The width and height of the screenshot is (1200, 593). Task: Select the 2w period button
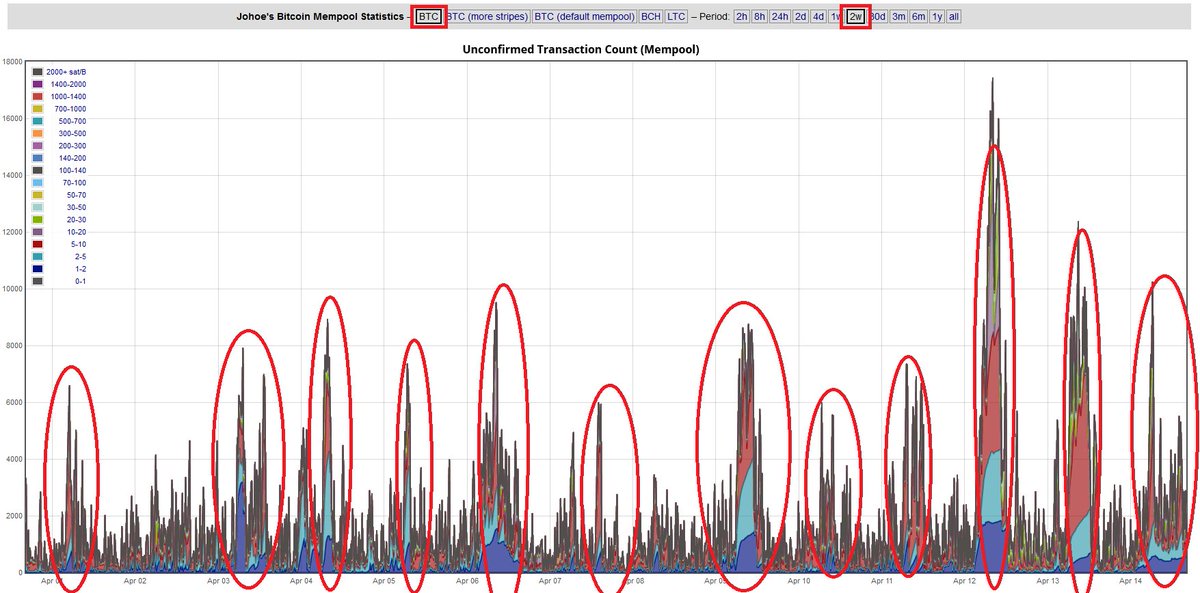pyautogui.click(x=856, y=17)
